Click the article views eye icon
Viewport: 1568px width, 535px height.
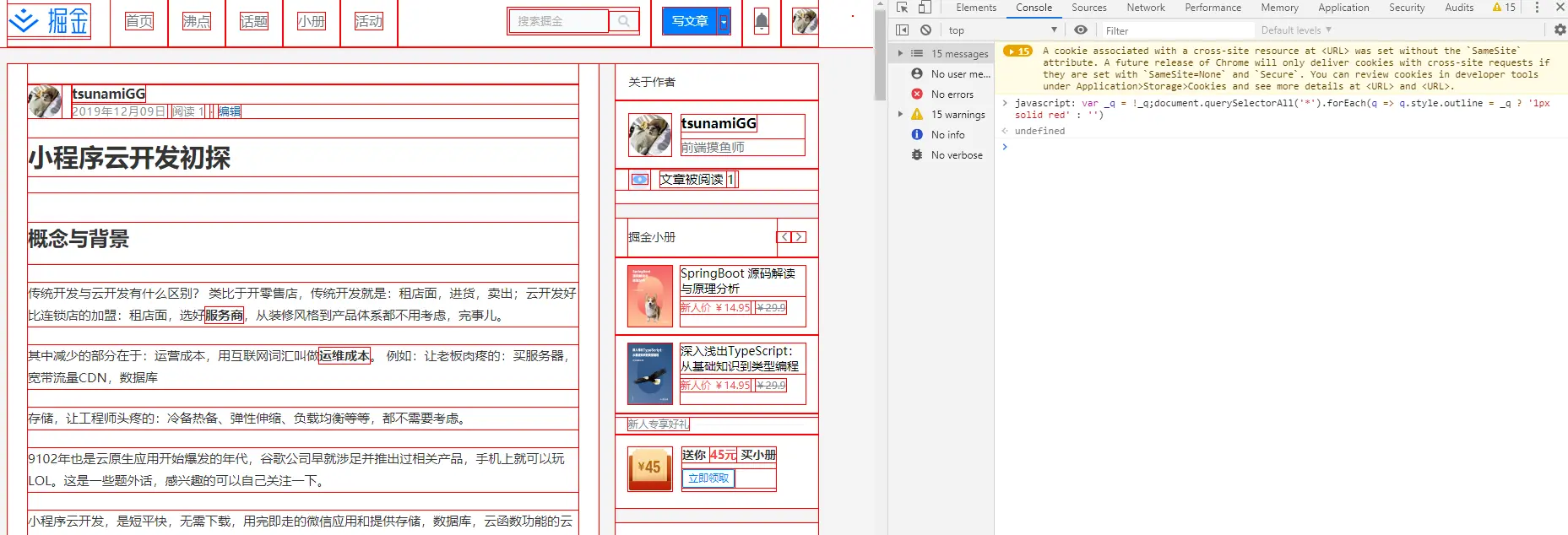click(640, 180)
